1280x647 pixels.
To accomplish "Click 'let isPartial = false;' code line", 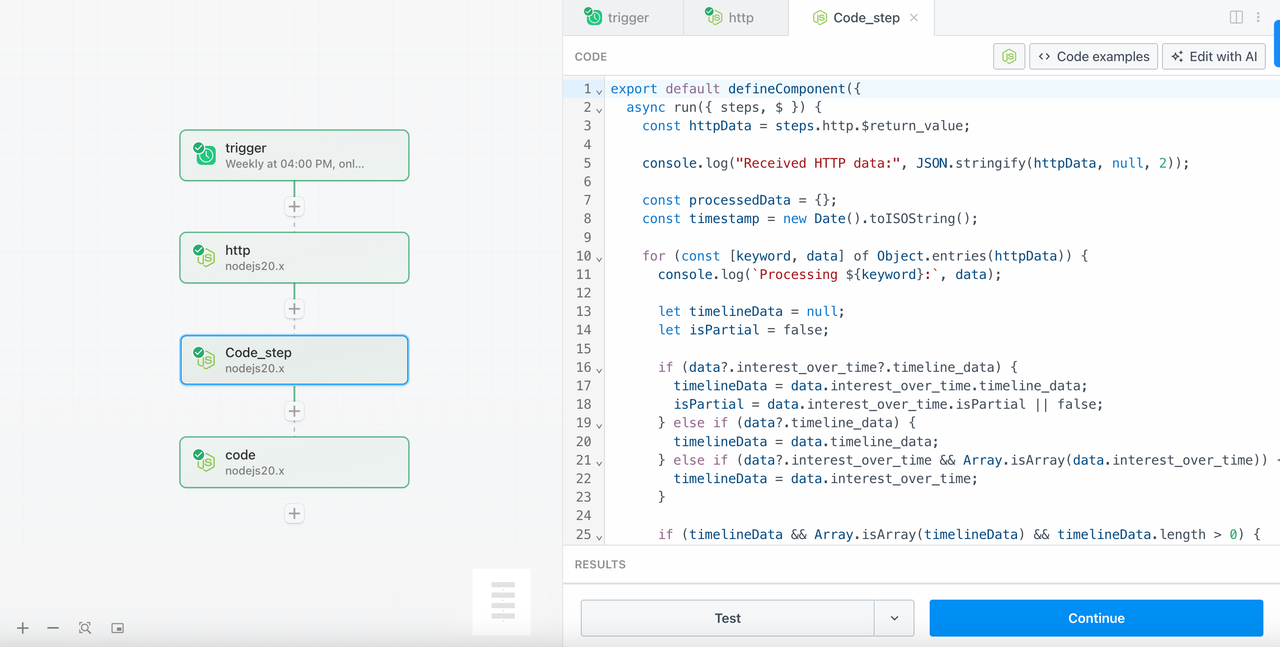I will click(x=743, y=330).
